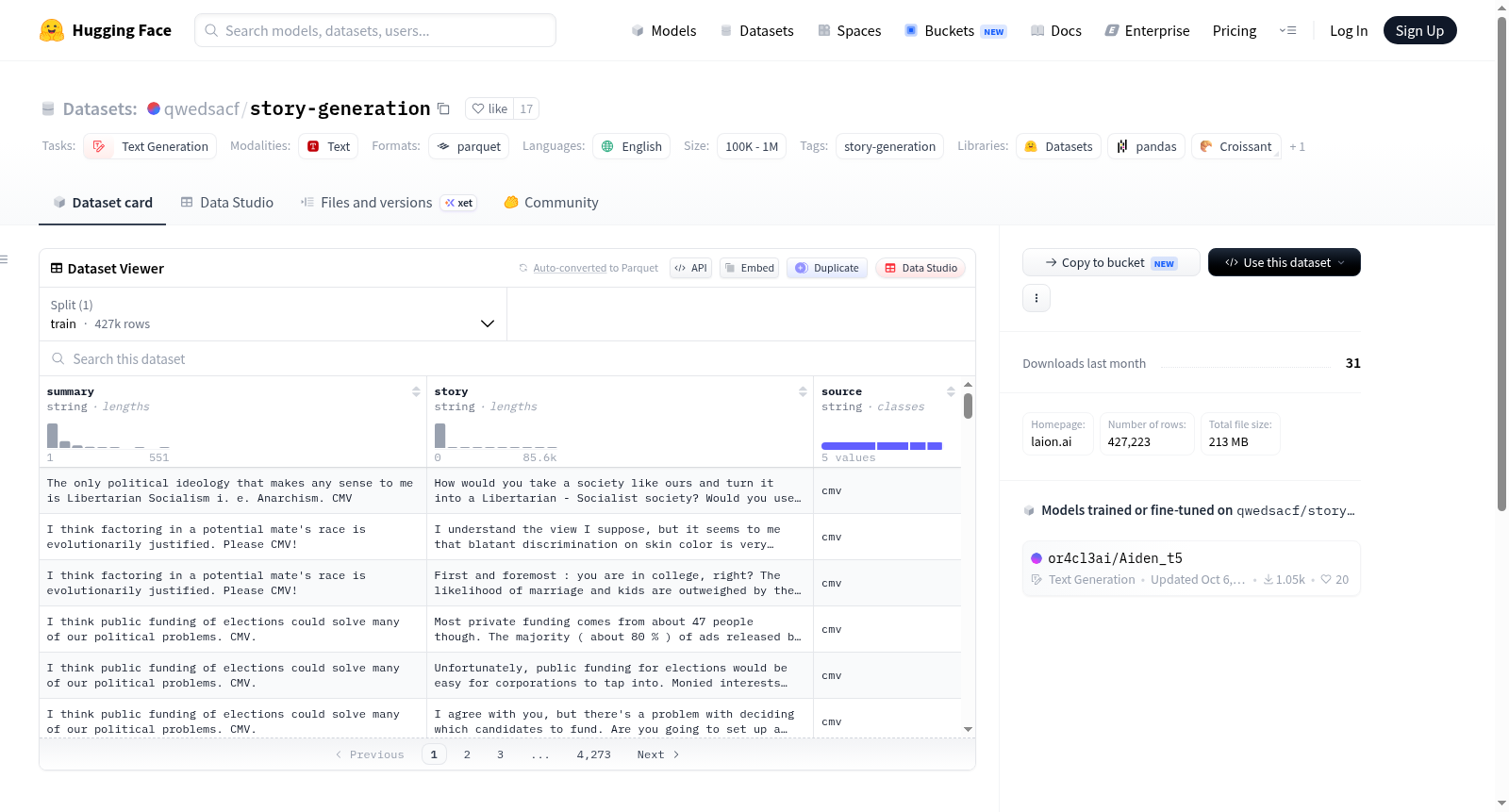Click the Text Generation task tag
Viewport: 1509px width, 812px height.
(x=150, y=146)
